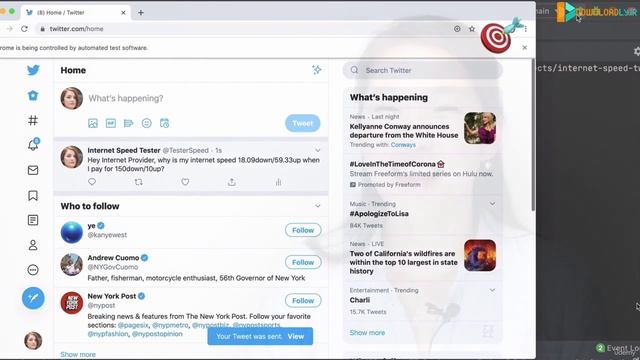640x360 pixels.
Task: Select the Home / Twitter browser tab
Action: (76, 13)
